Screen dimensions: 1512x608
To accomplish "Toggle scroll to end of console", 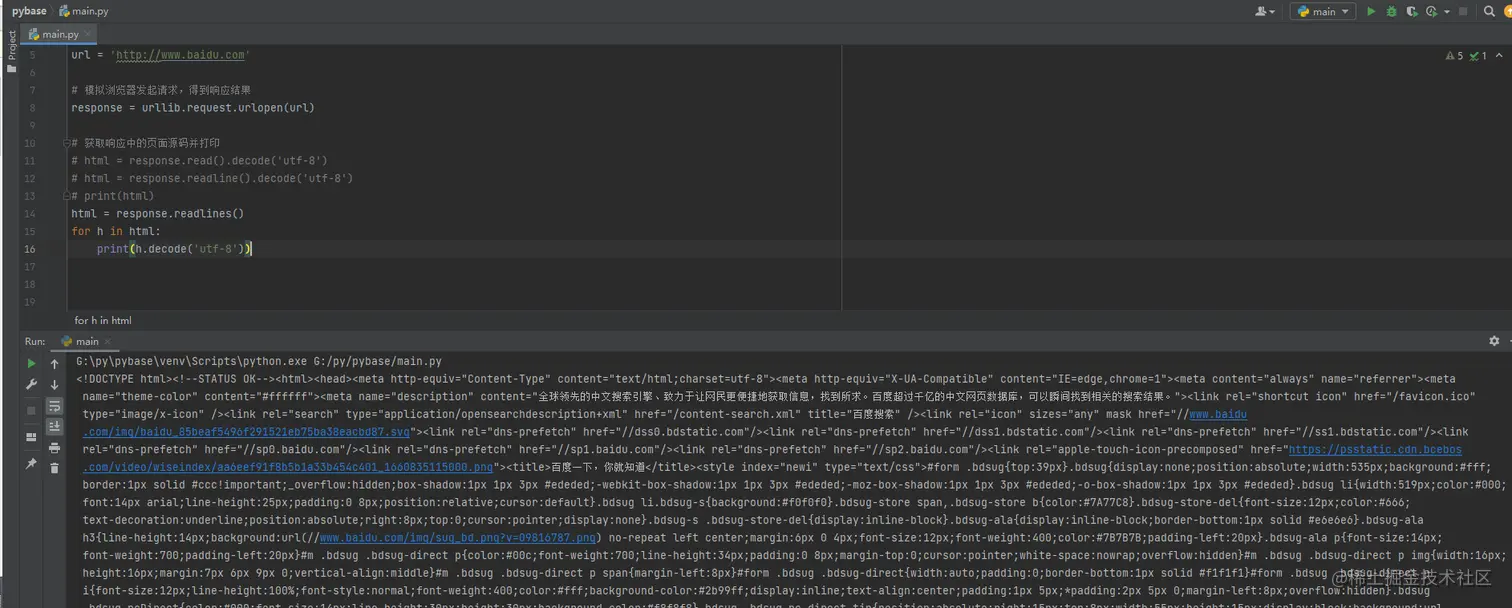I will tap(55, 427).
